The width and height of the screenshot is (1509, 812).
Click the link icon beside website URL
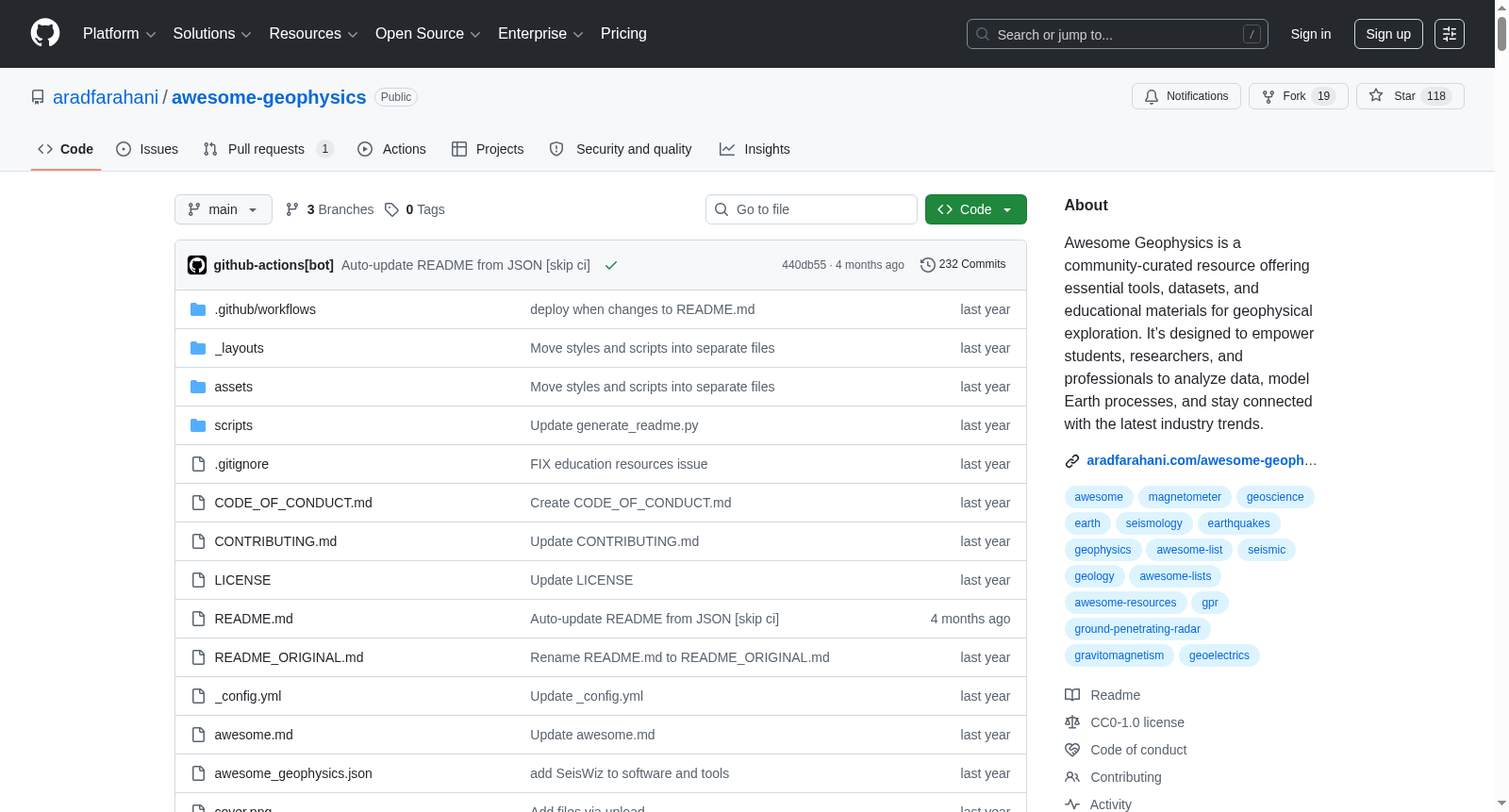point(1072,461)
